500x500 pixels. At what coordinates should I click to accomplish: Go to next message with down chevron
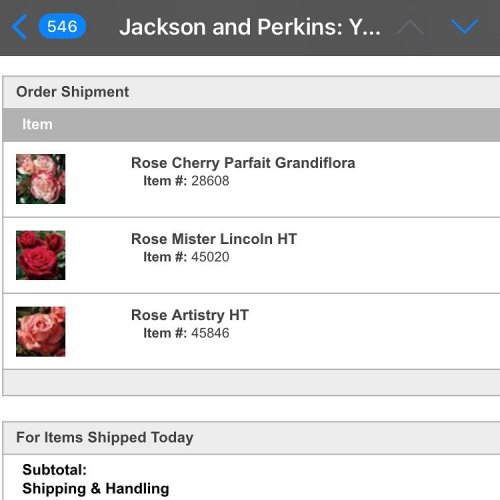465,27
